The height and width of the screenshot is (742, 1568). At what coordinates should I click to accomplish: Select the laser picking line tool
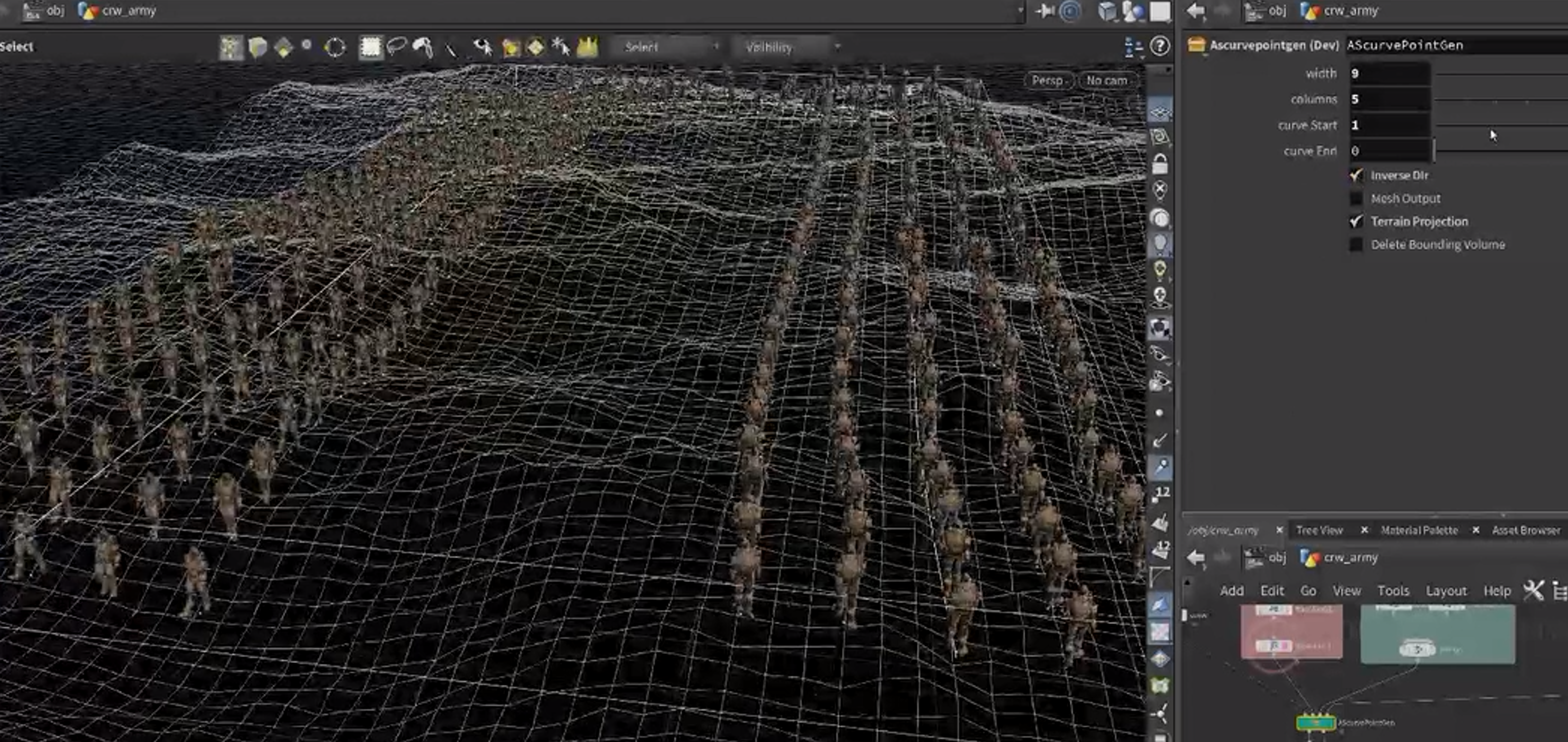click(x=450, y=49)
